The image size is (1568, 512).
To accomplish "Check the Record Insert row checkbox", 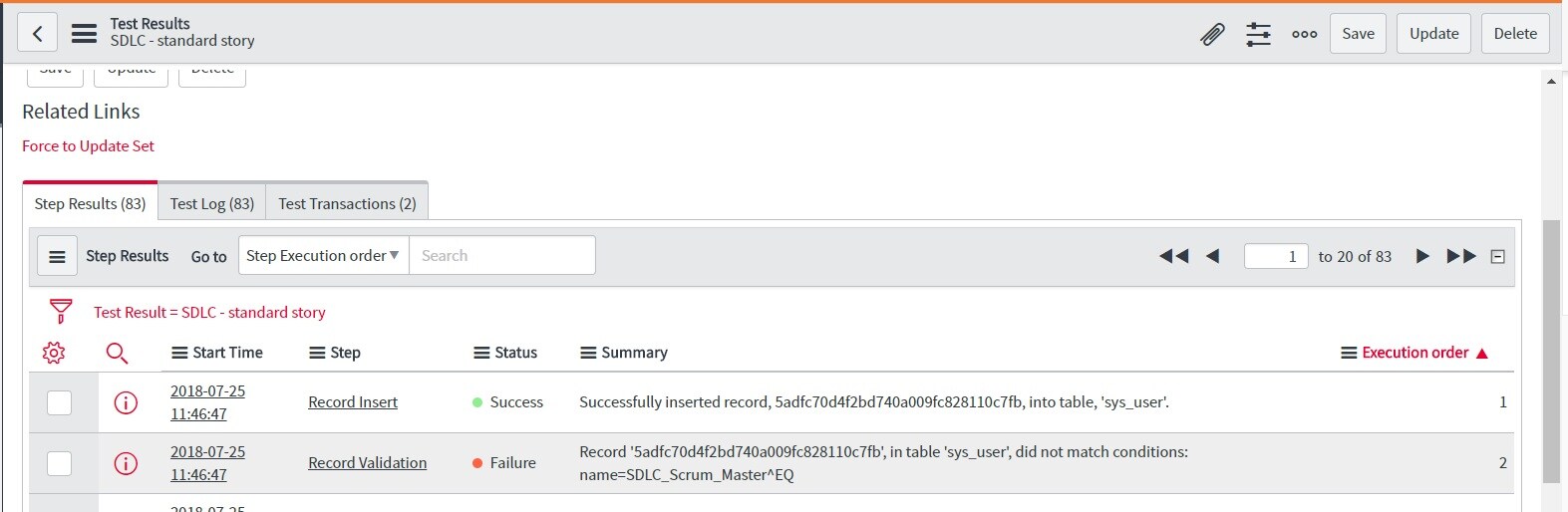I will [x=60, y=402].
